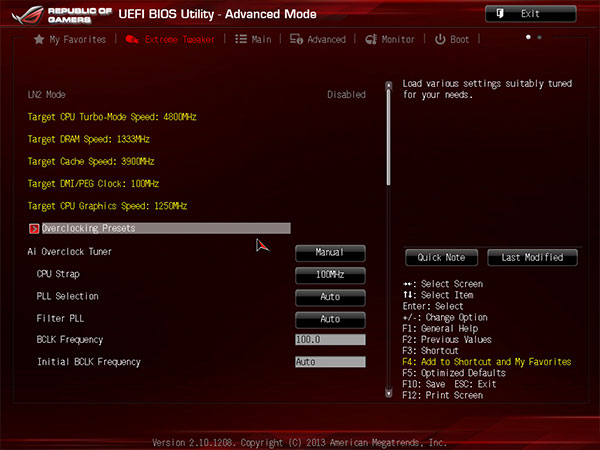Click the F5 Optimized Defaults hint

pyautogui.click(x=454, y=373)
